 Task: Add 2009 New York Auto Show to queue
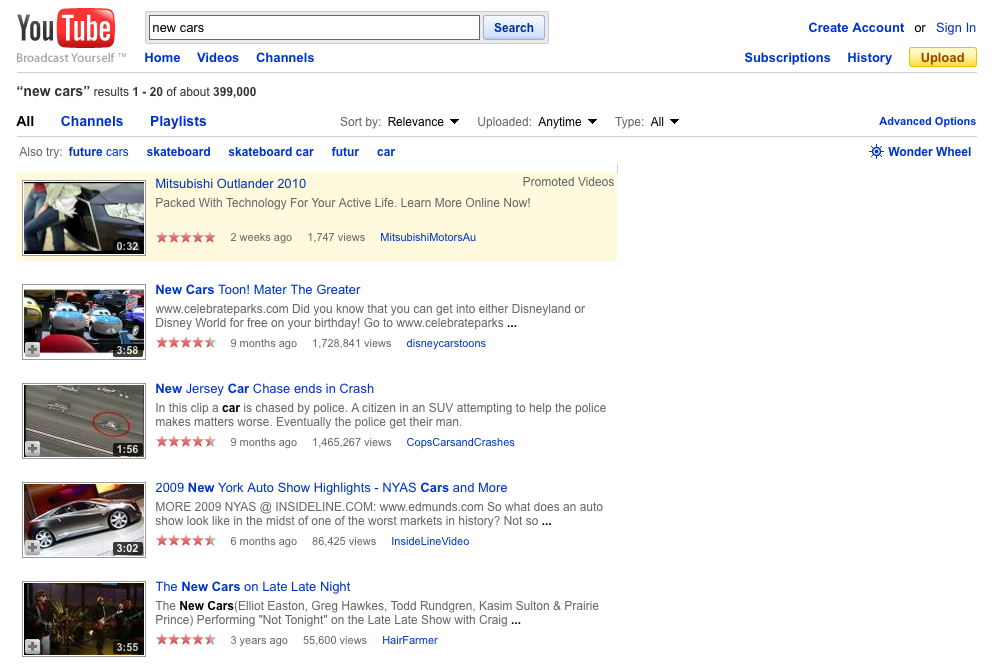coord(32,547)
